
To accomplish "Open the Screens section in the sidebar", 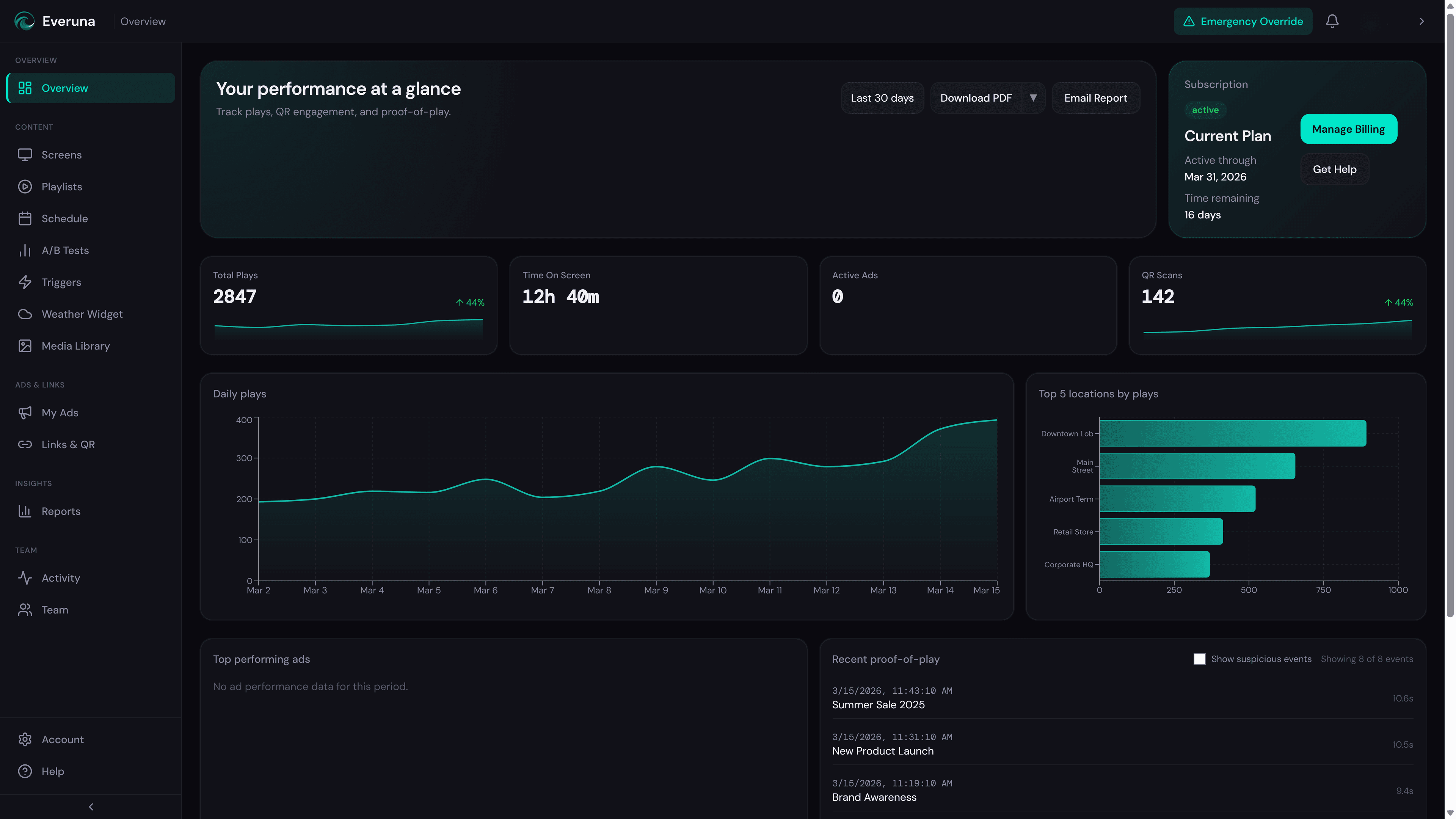I will 61,154.
